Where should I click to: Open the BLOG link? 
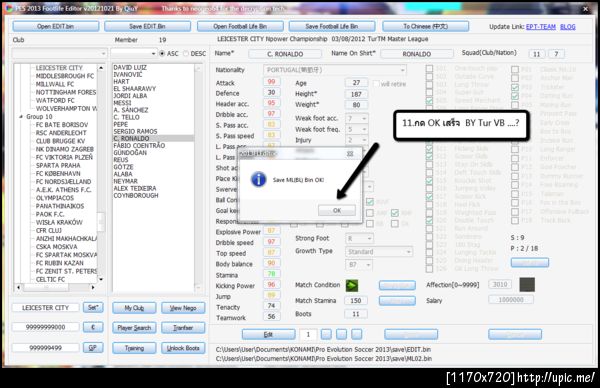coord(567,27)
